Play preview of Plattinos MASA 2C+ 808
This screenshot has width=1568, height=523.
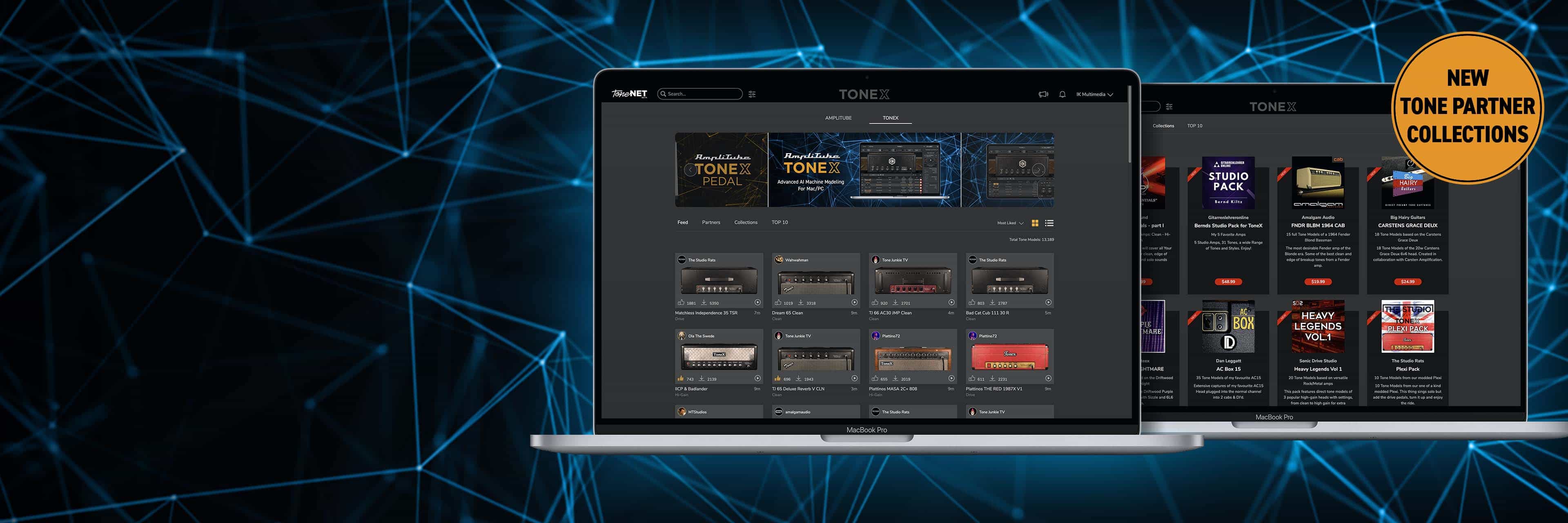pos(951,378)
